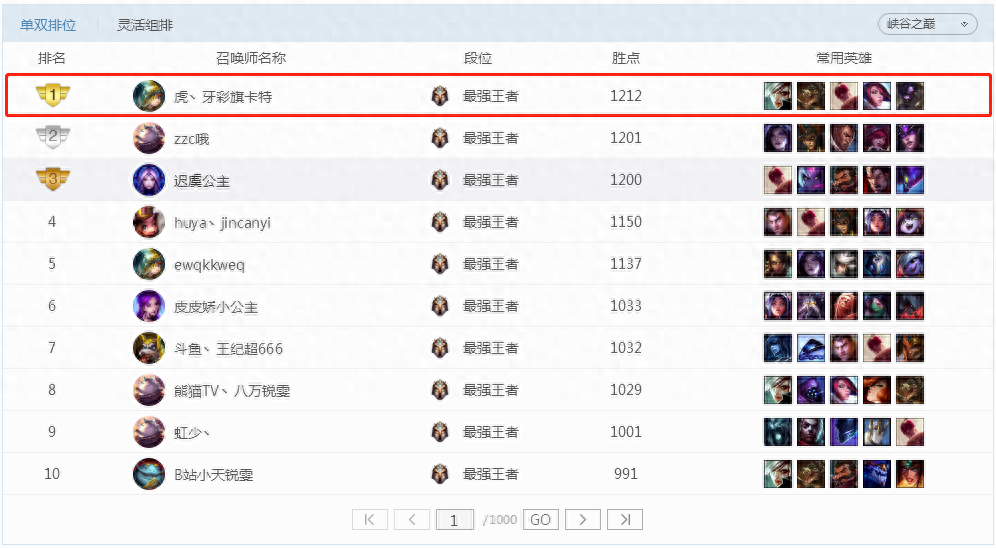Go to the next page

click(582, 519)
